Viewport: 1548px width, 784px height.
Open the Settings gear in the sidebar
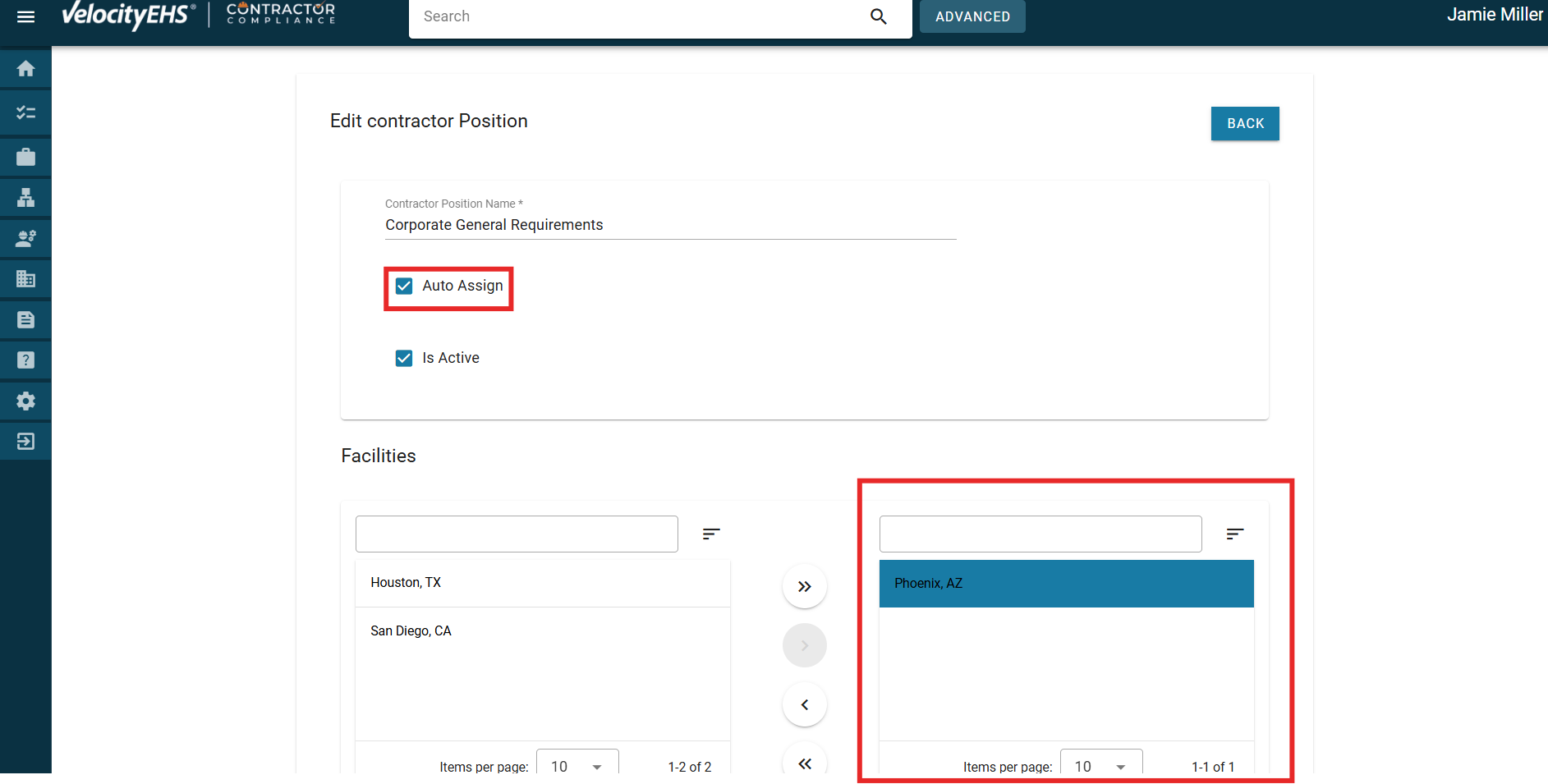25,401
